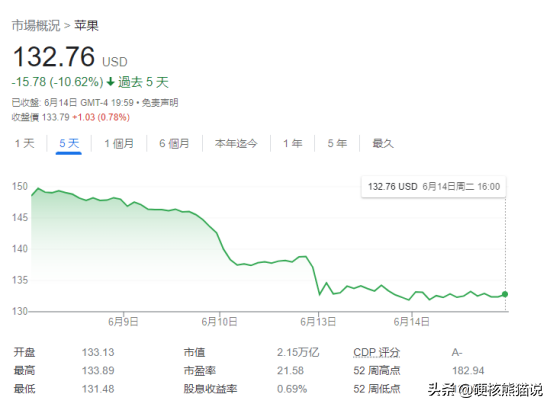554x408 pixels.
Task: Click the 52 周低点 label
Action: pos(377,389)
